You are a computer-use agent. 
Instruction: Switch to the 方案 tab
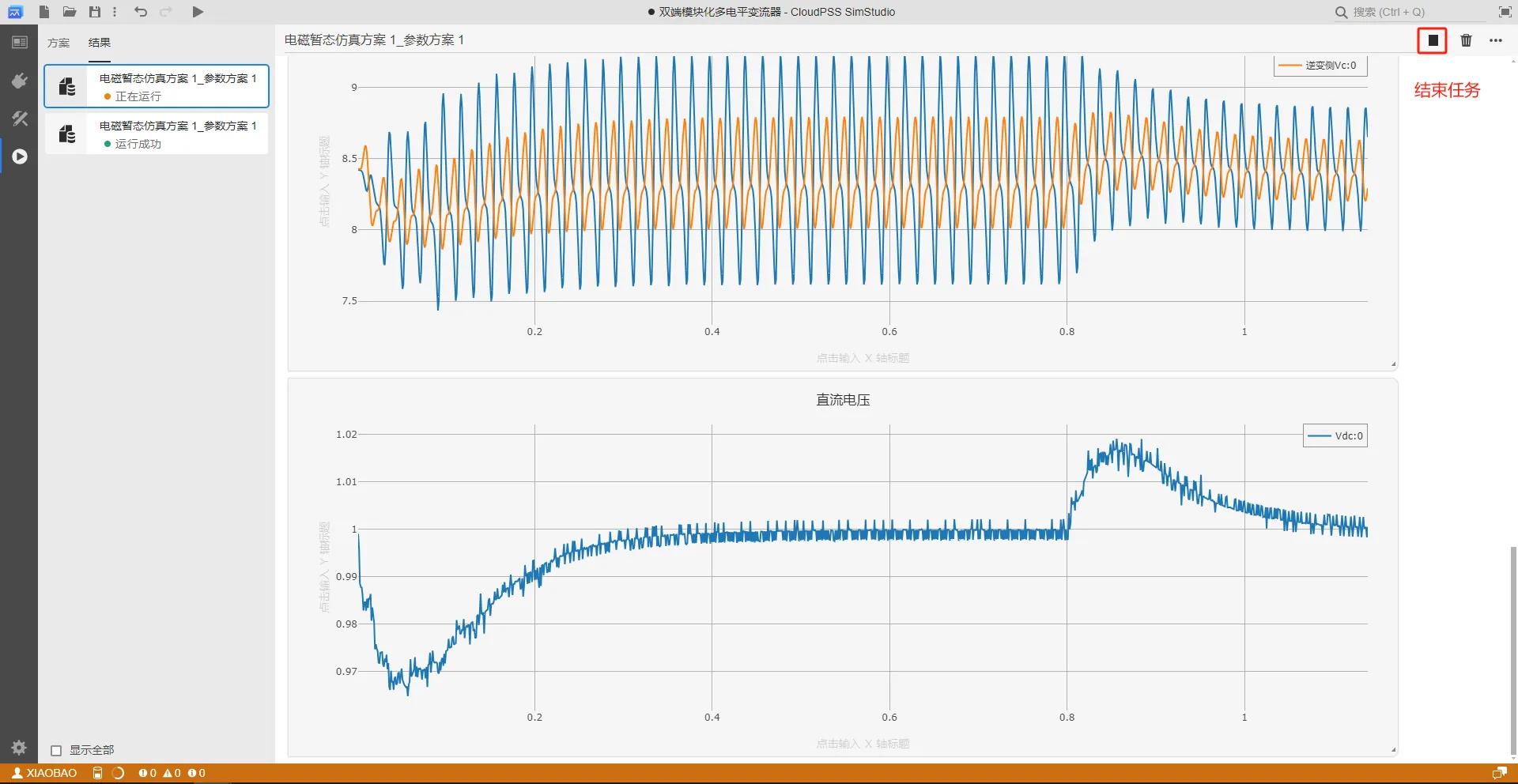click(x=59, y=43)
